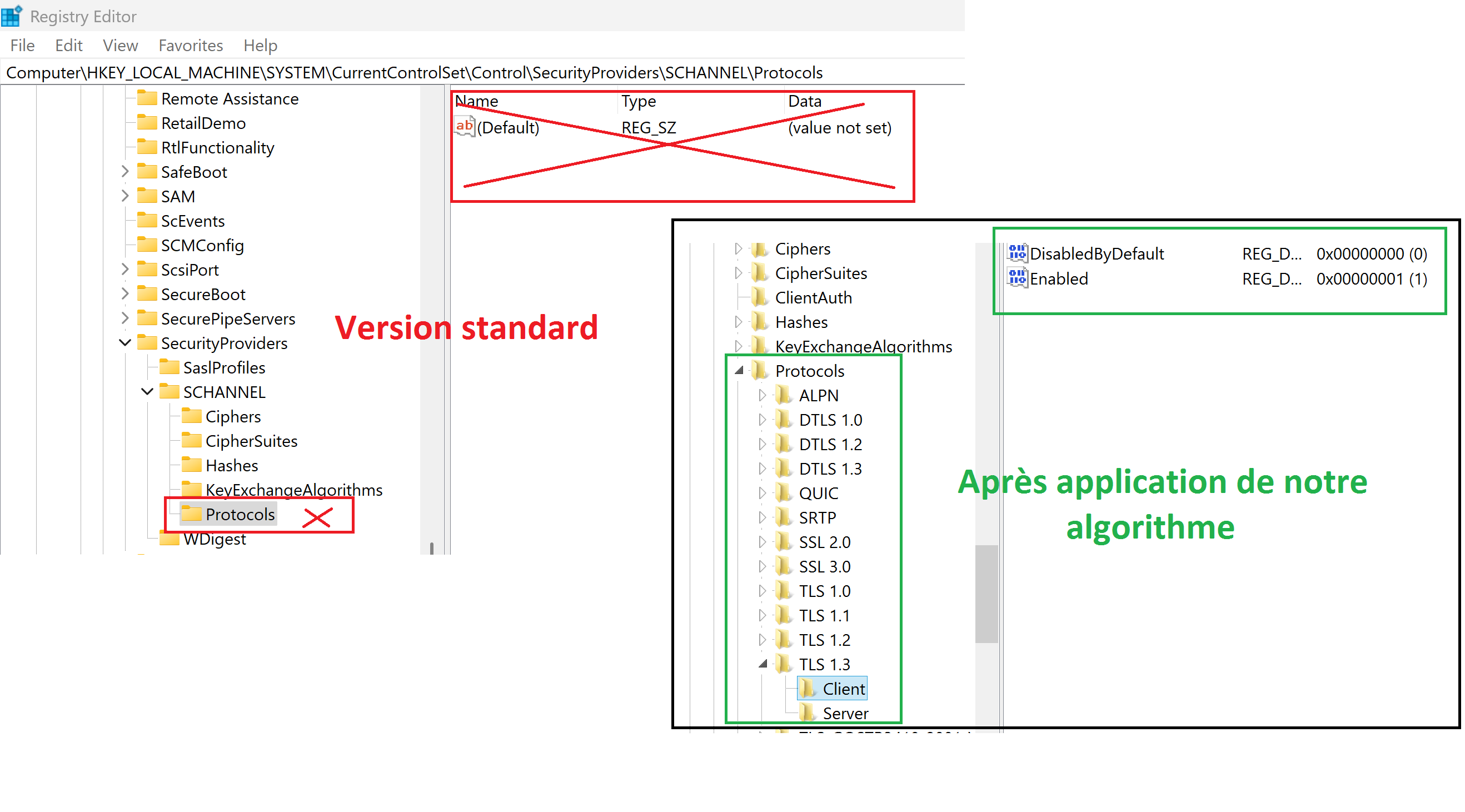
Task: Click the TLS 1.2 folder icon
Action: click(784, 639)
